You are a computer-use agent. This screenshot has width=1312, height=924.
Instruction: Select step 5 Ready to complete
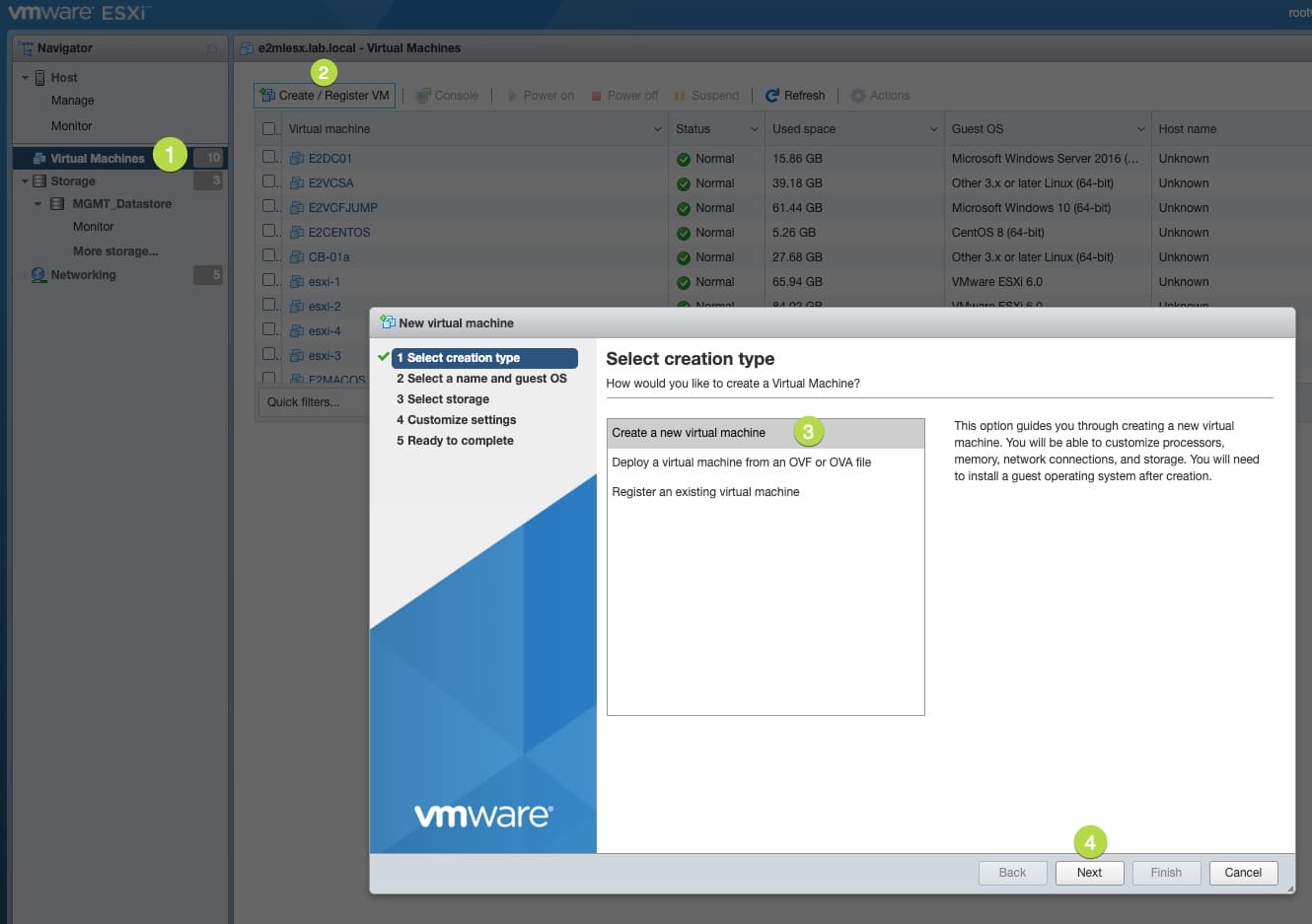pos(455,441)
